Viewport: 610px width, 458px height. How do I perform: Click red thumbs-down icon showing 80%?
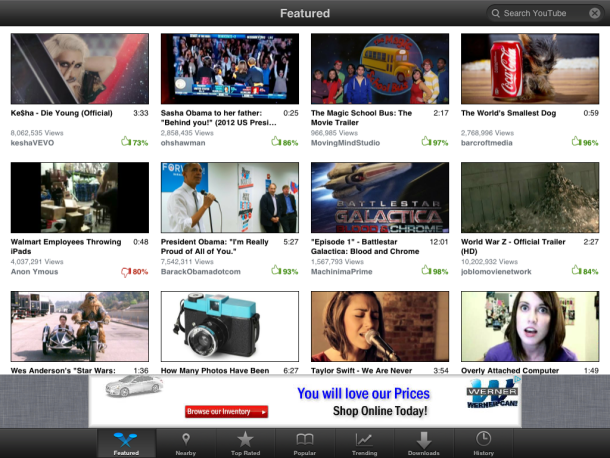pos(126,272)
